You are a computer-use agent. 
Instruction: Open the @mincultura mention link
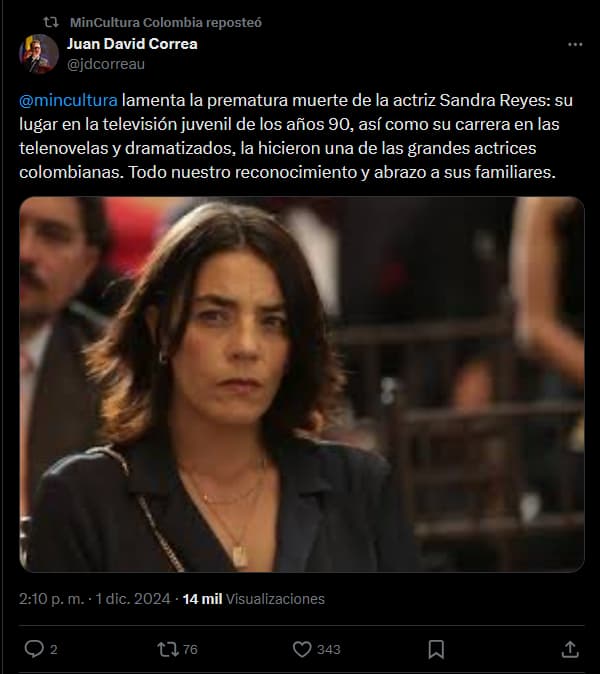68,100
